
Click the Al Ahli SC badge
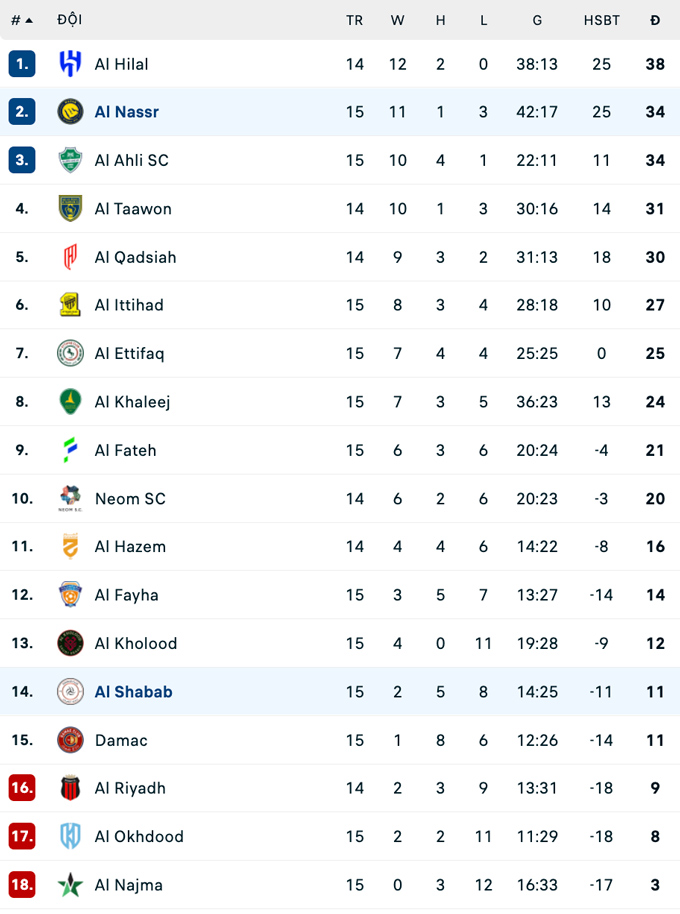tap(70, 160)
